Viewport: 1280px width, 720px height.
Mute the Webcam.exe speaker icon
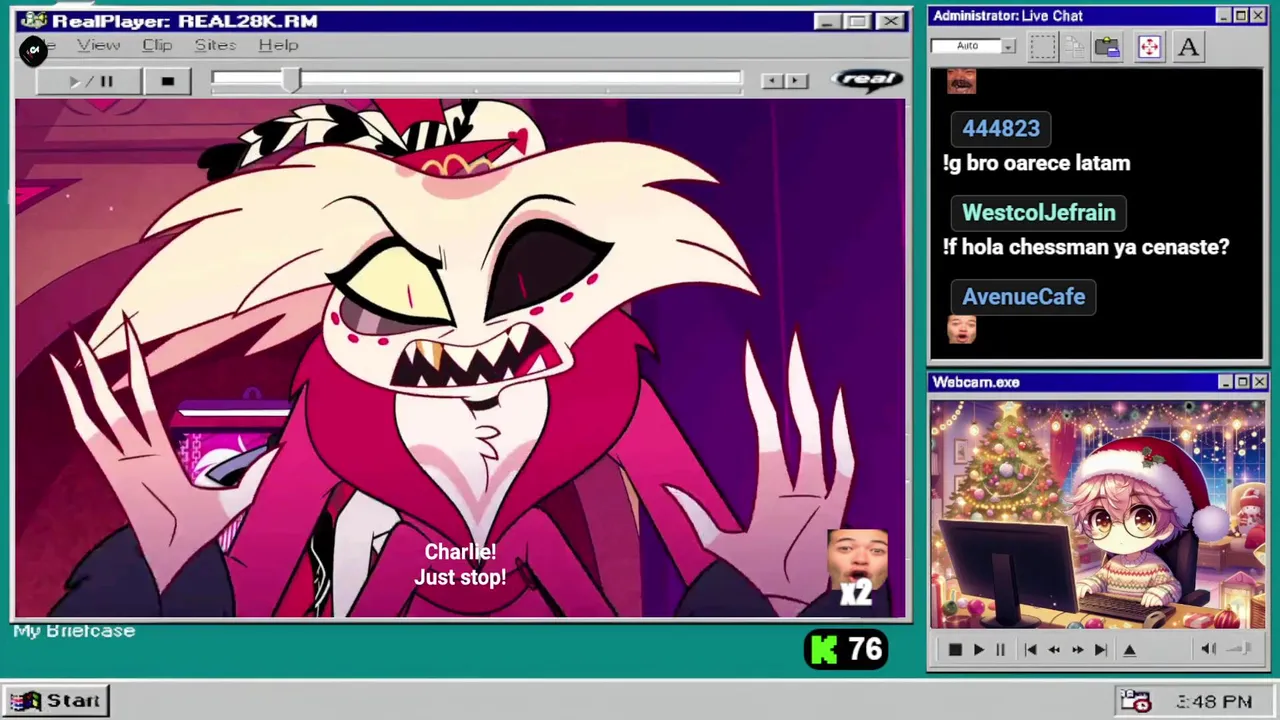pyautogui.click(x=1208, y=649)
